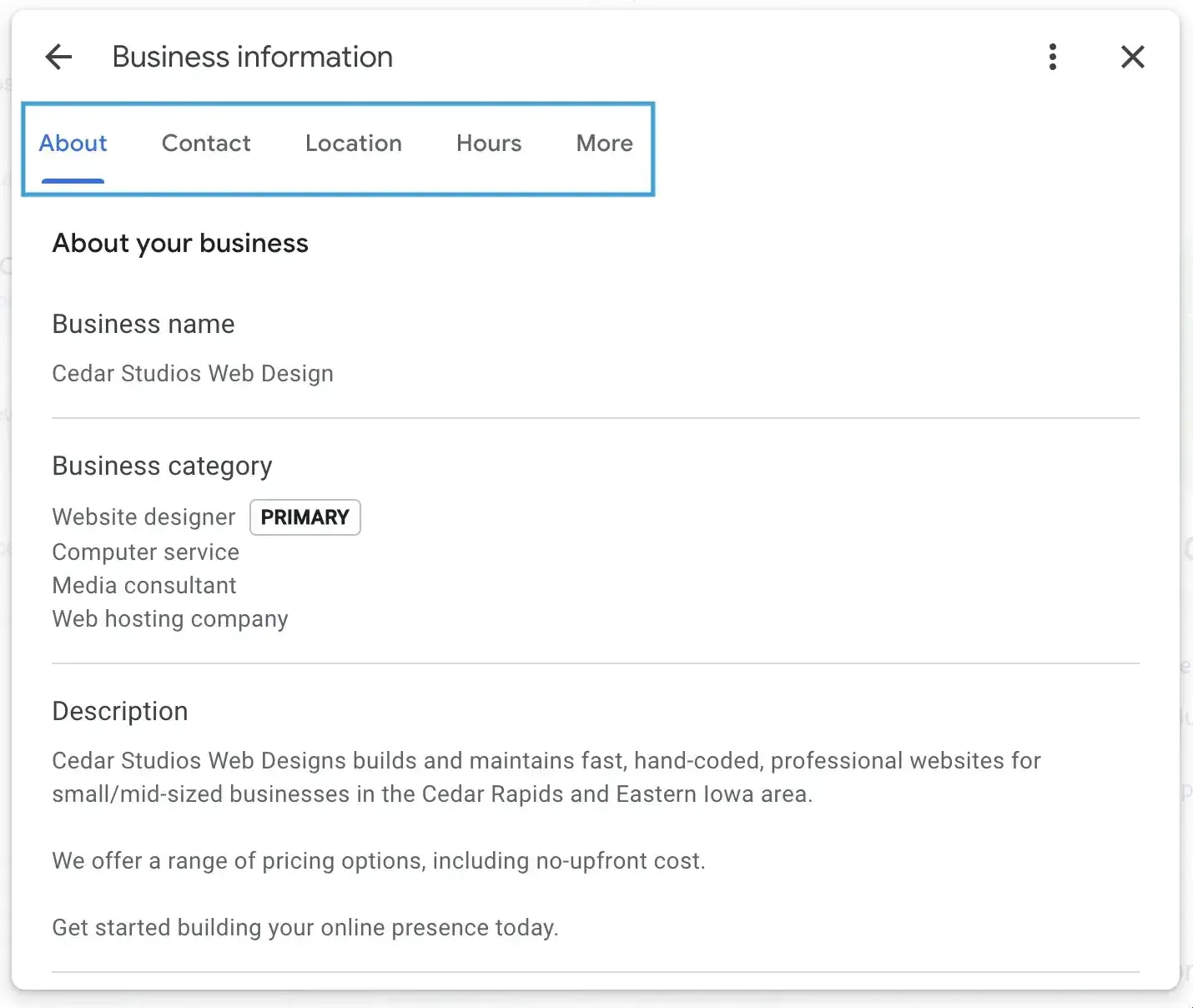This screenshot has height=1008, width=1193.
Task: Click the Business name heading
Action: [143, 324]
